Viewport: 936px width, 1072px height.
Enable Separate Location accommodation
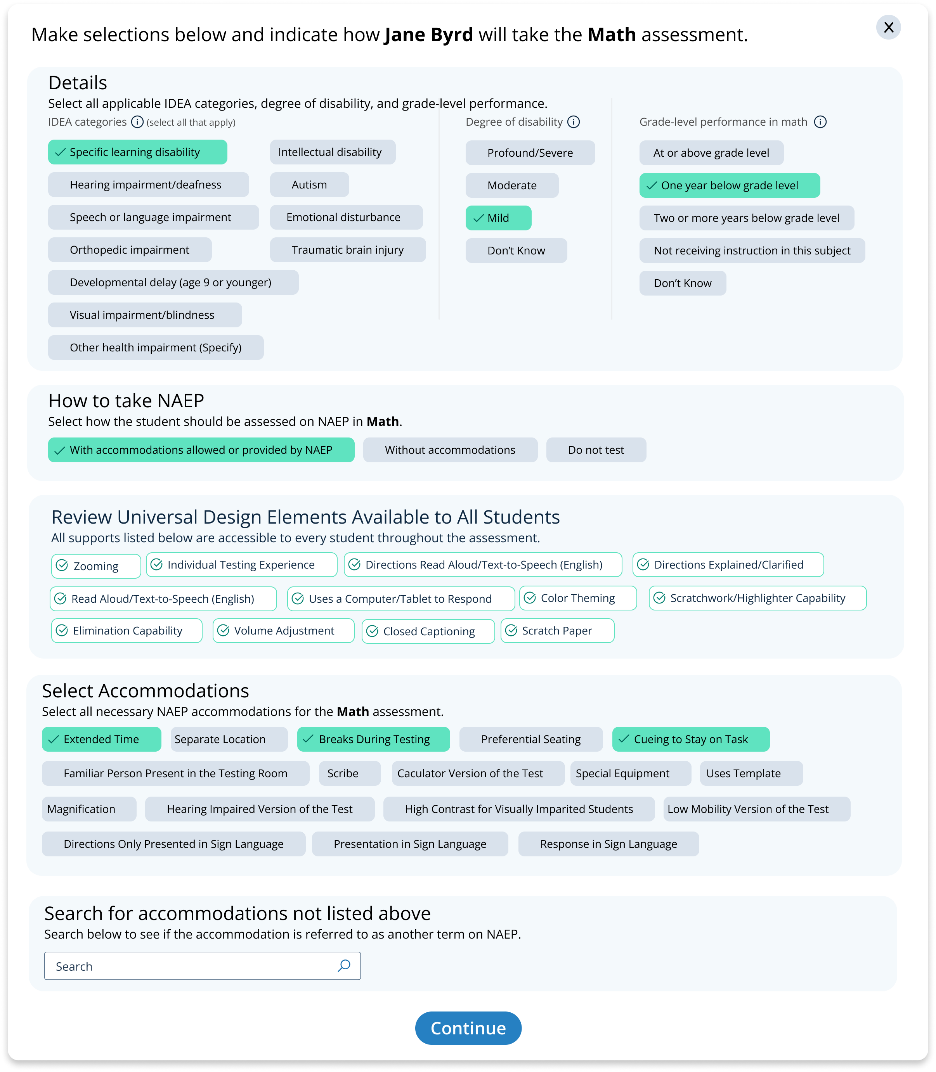[220, 739]
